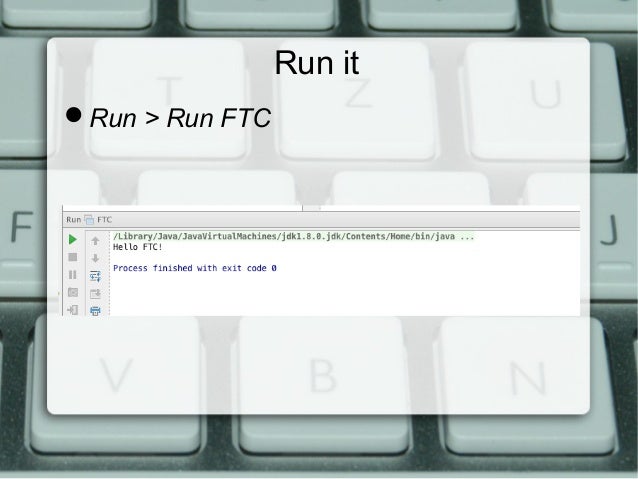Click the 'Run > Run FTC' bullet text
The image size is (638, 479).
click(x=180, y=118)
